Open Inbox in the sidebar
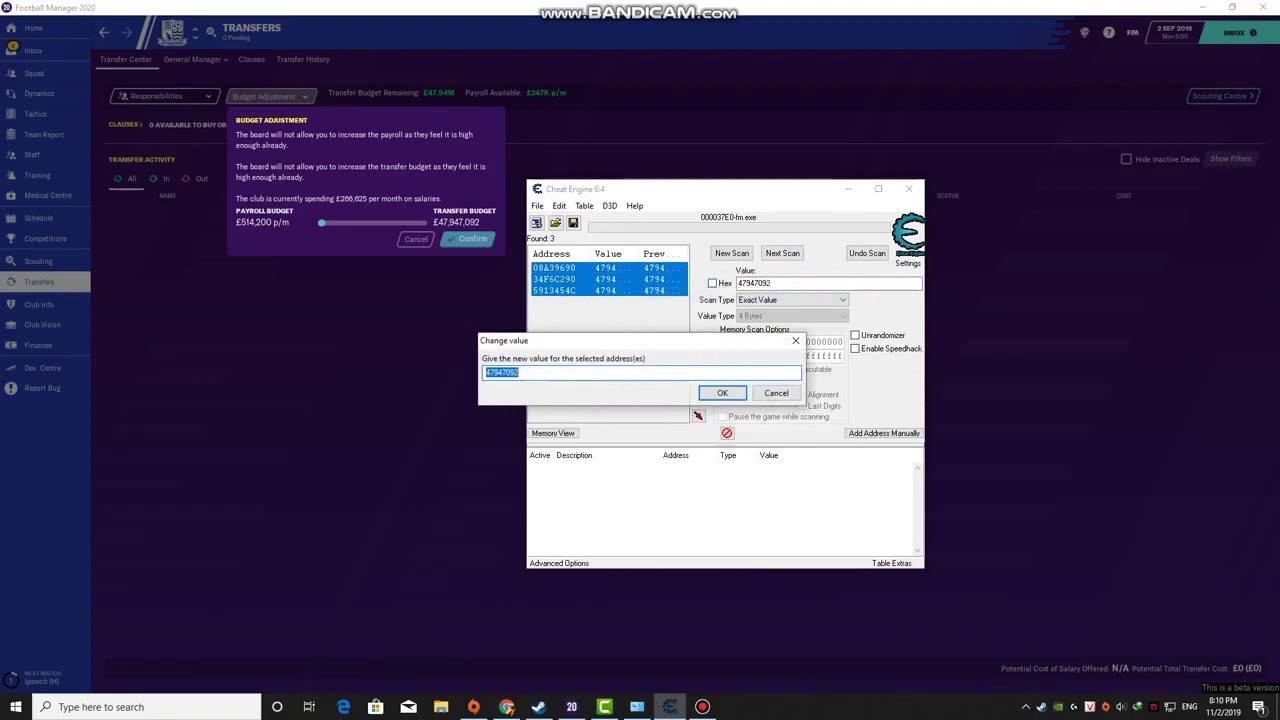This screenshot has width=1280, height=720. [x=33, y=50]
